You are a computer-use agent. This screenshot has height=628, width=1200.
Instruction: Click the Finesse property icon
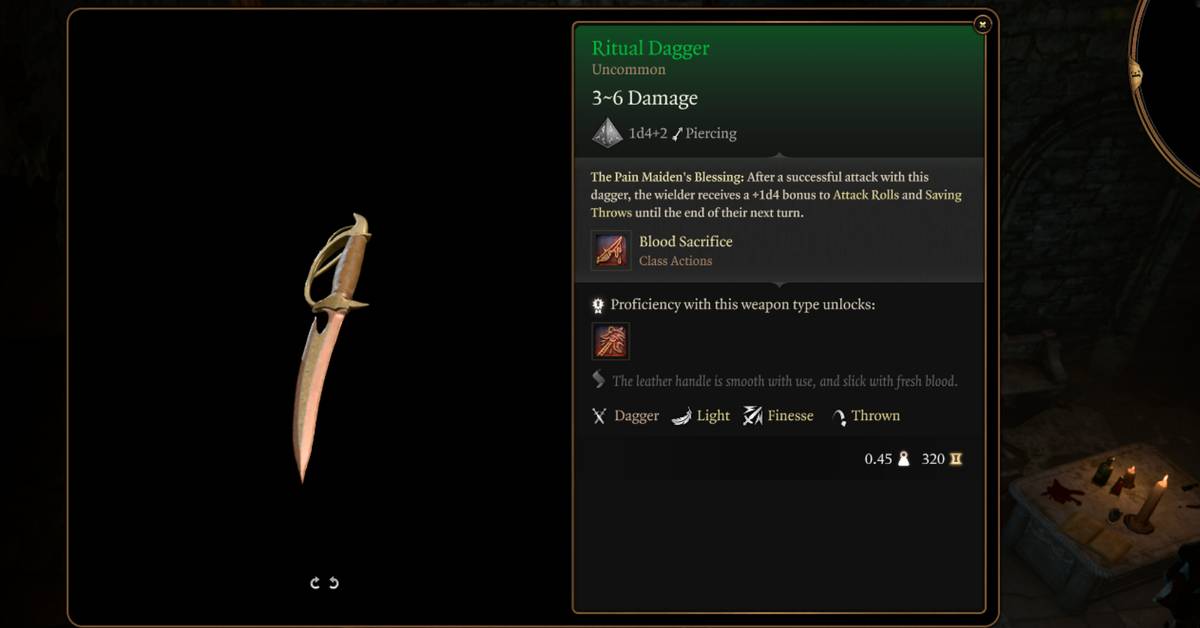point(753,416)
